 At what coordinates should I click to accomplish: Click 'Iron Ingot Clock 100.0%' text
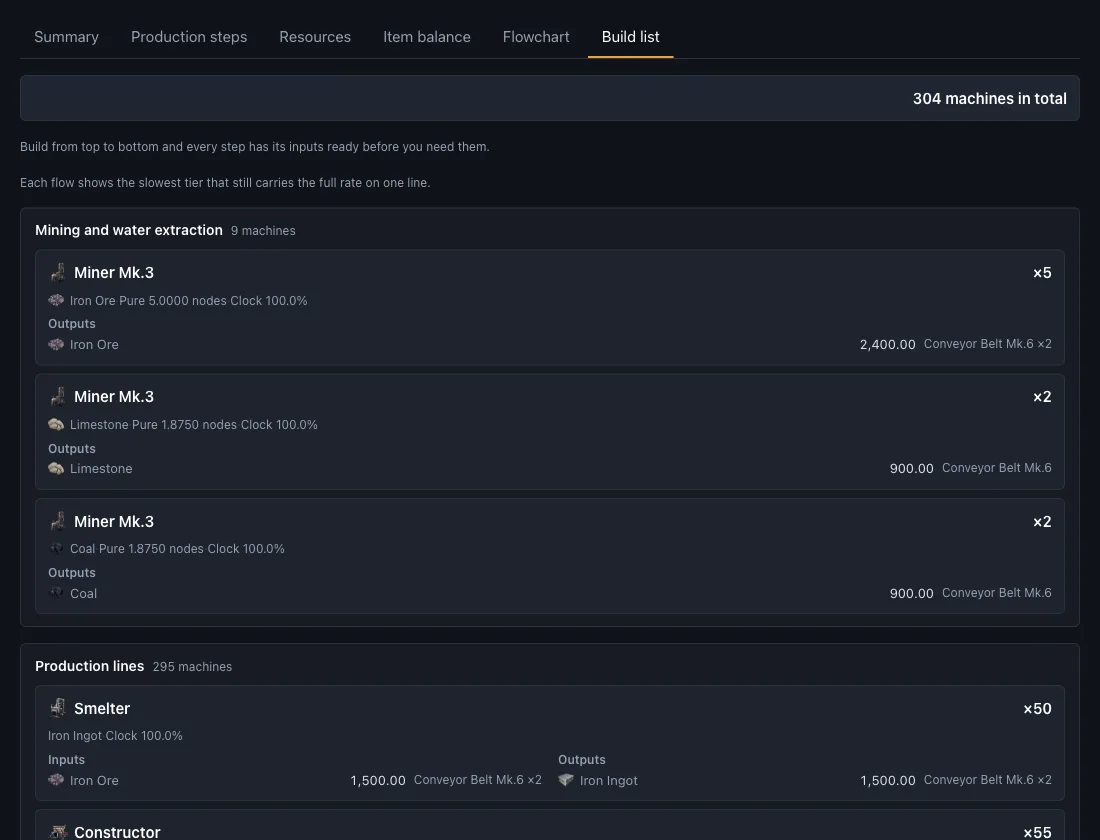(115, 735)
